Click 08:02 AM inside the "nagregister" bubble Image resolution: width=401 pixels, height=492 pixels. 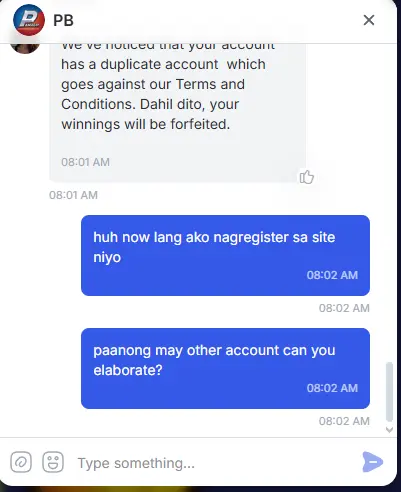pos(332,275)
